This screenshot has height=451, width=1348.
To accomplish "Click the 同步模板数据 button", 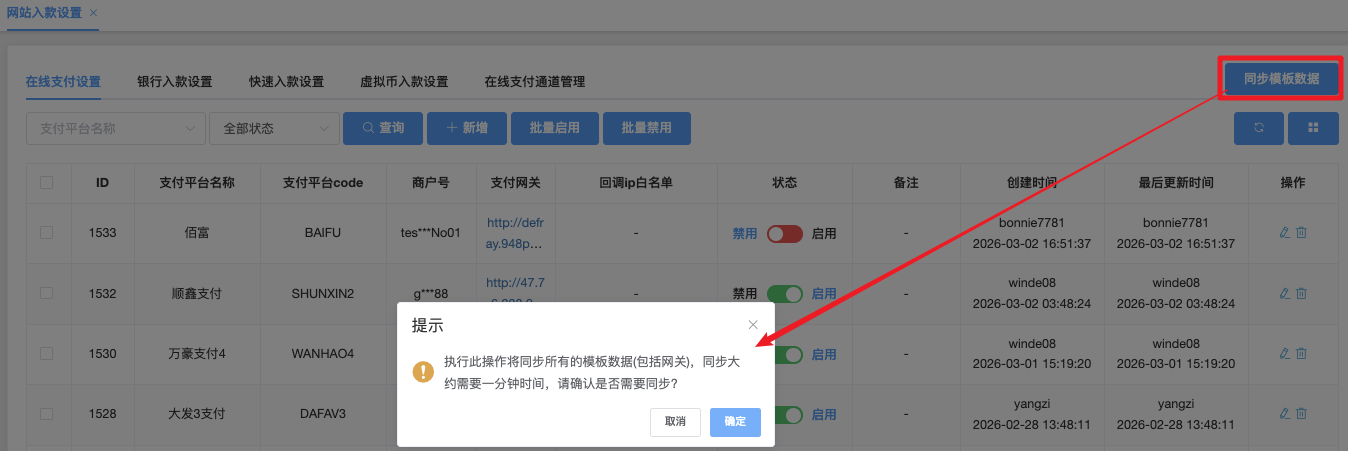I will pyautogui.click(x=1281, y=78).
